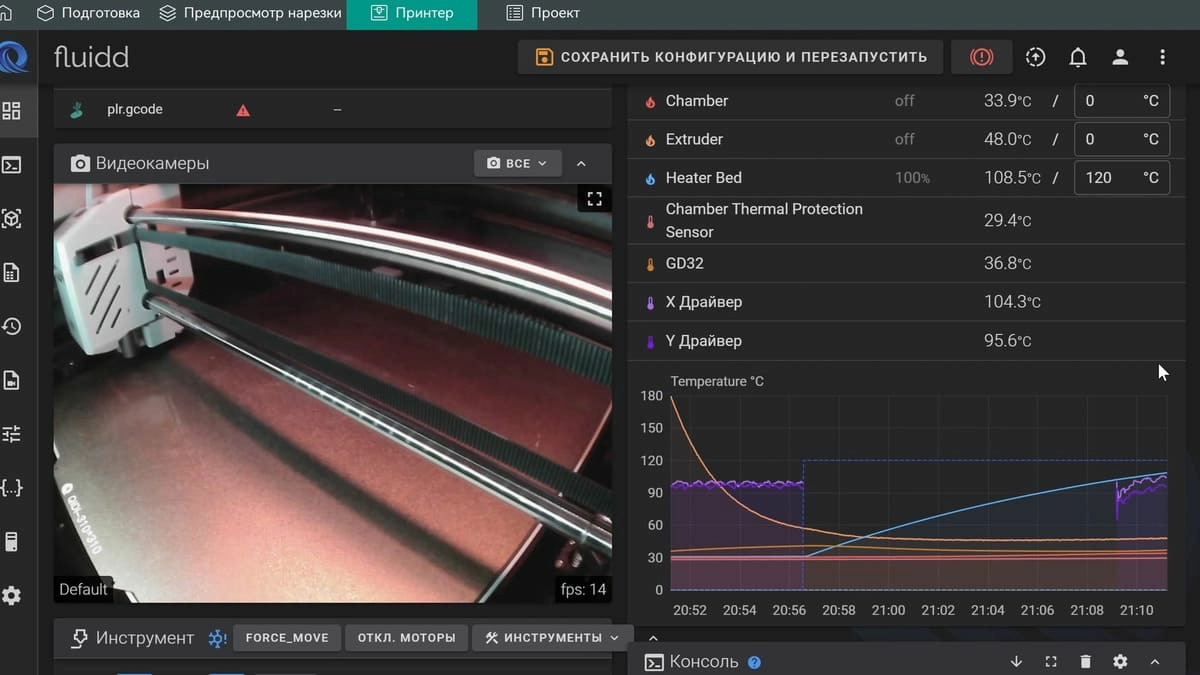Switch to the "Предпросмотр нарезки" tab
Screen dimensions: 1200x675
pyautogui.click(x=250, y=14)
